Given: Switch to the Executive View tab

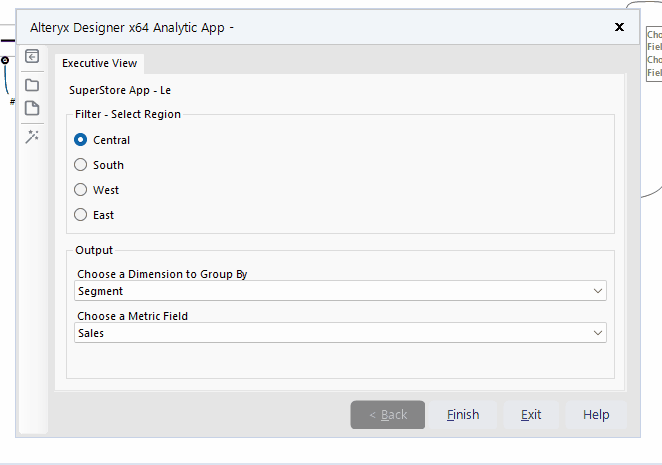Looking at the screenshot, I should tap(100, 63).
